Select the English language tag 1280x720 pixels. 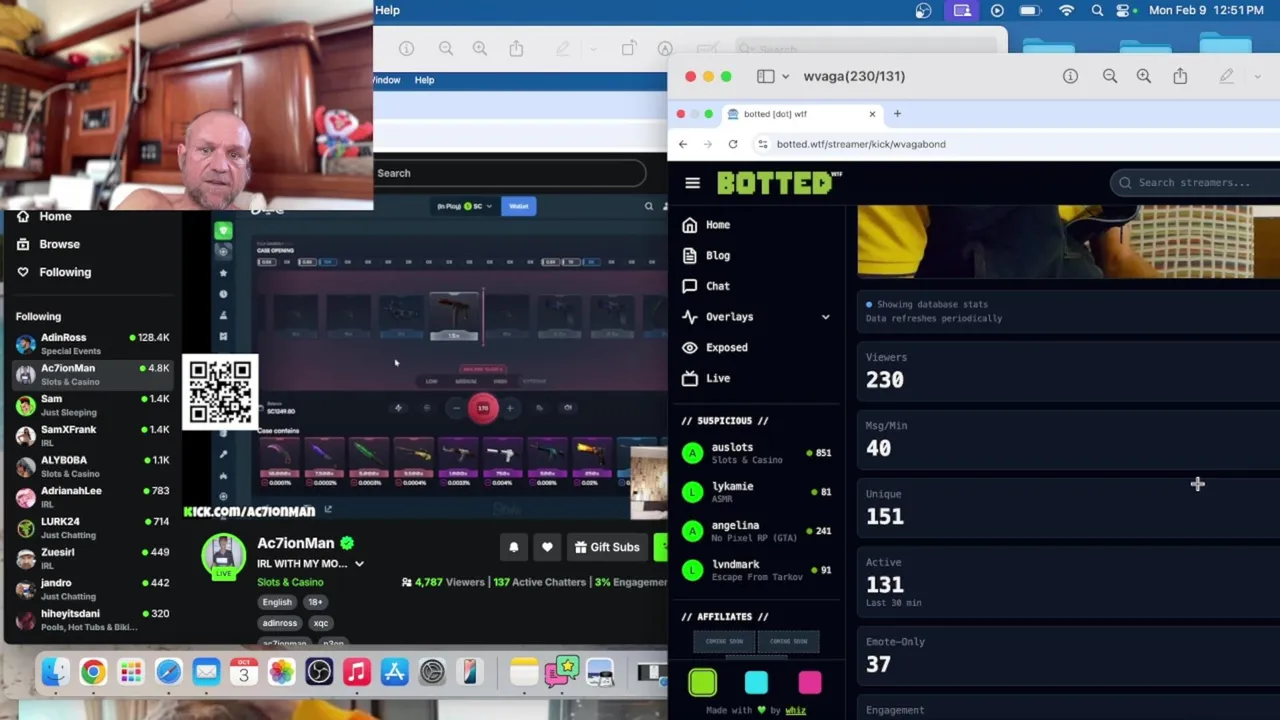(277, 602)
